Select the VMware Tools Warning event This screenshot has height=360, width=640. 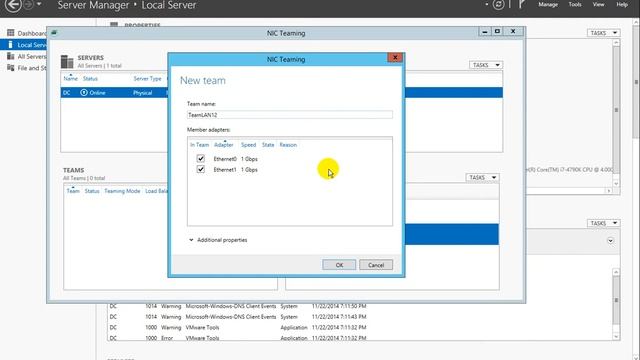click(238, 327)
